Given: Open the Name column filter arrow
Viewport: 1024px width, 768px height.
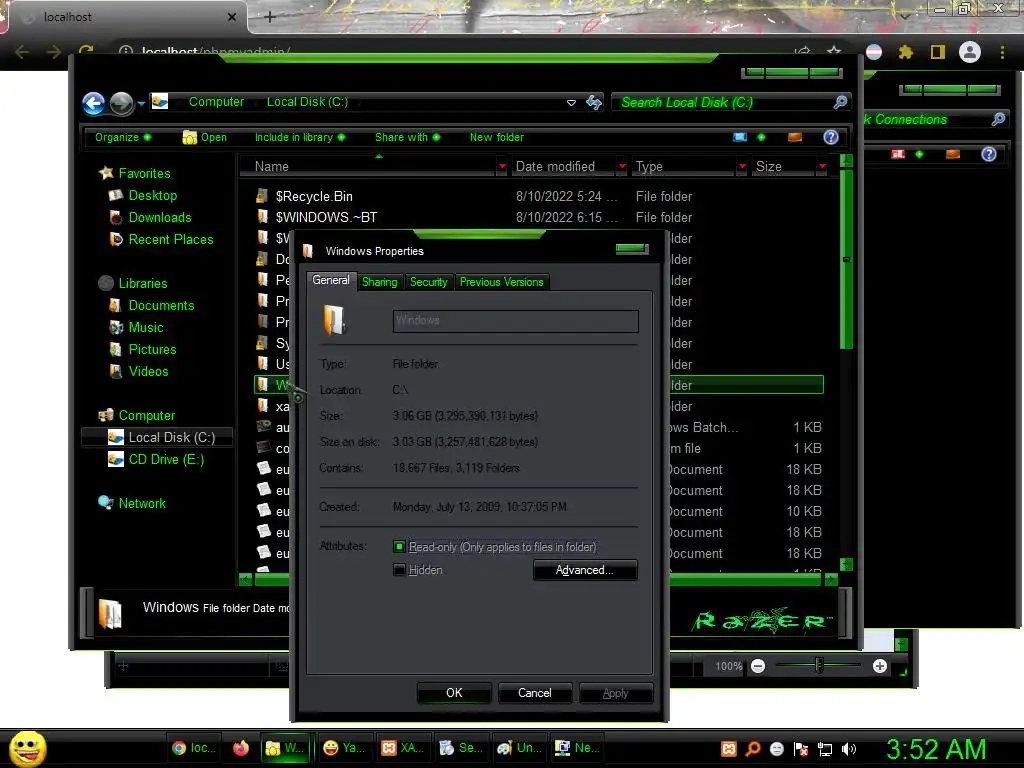Looking at the screenshot, I should pyautogui.click(x=502, y=167).
